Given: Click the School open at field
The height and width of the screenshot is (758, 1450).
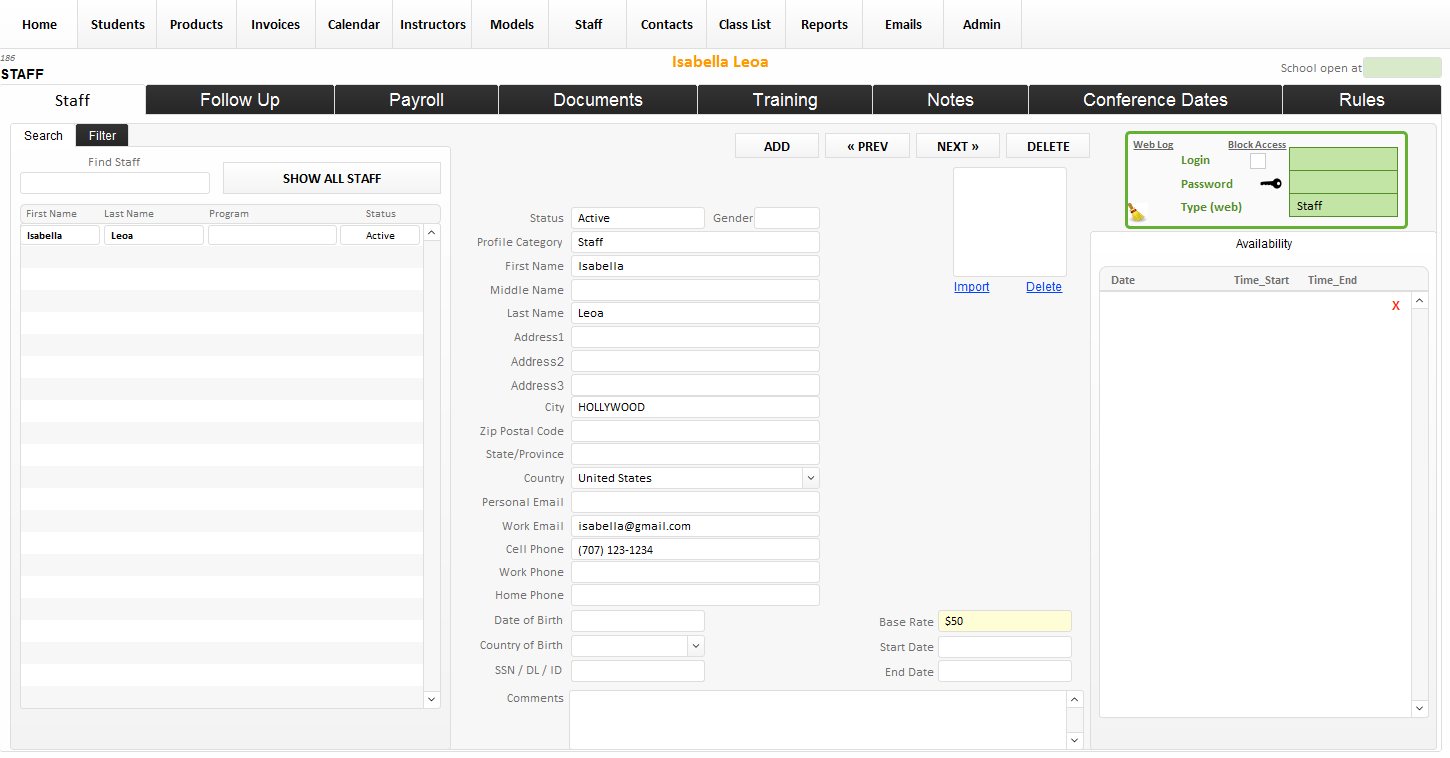Looking at the screenshot, I should [1402, 68].
